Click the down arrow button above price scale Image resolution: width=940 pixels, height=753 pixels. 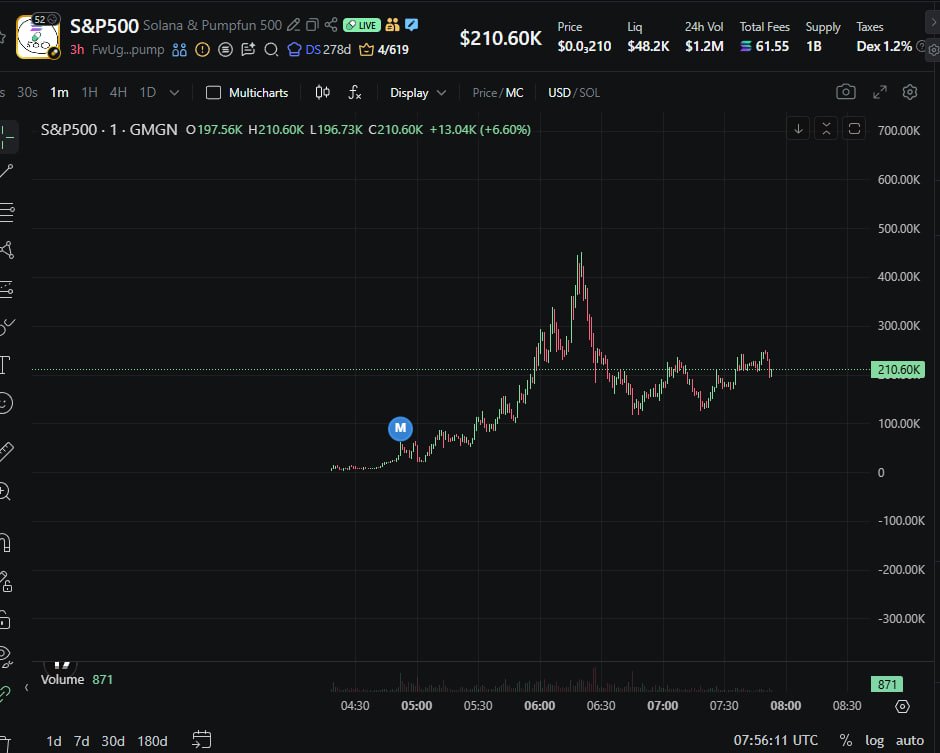click(x=799, y=129)
